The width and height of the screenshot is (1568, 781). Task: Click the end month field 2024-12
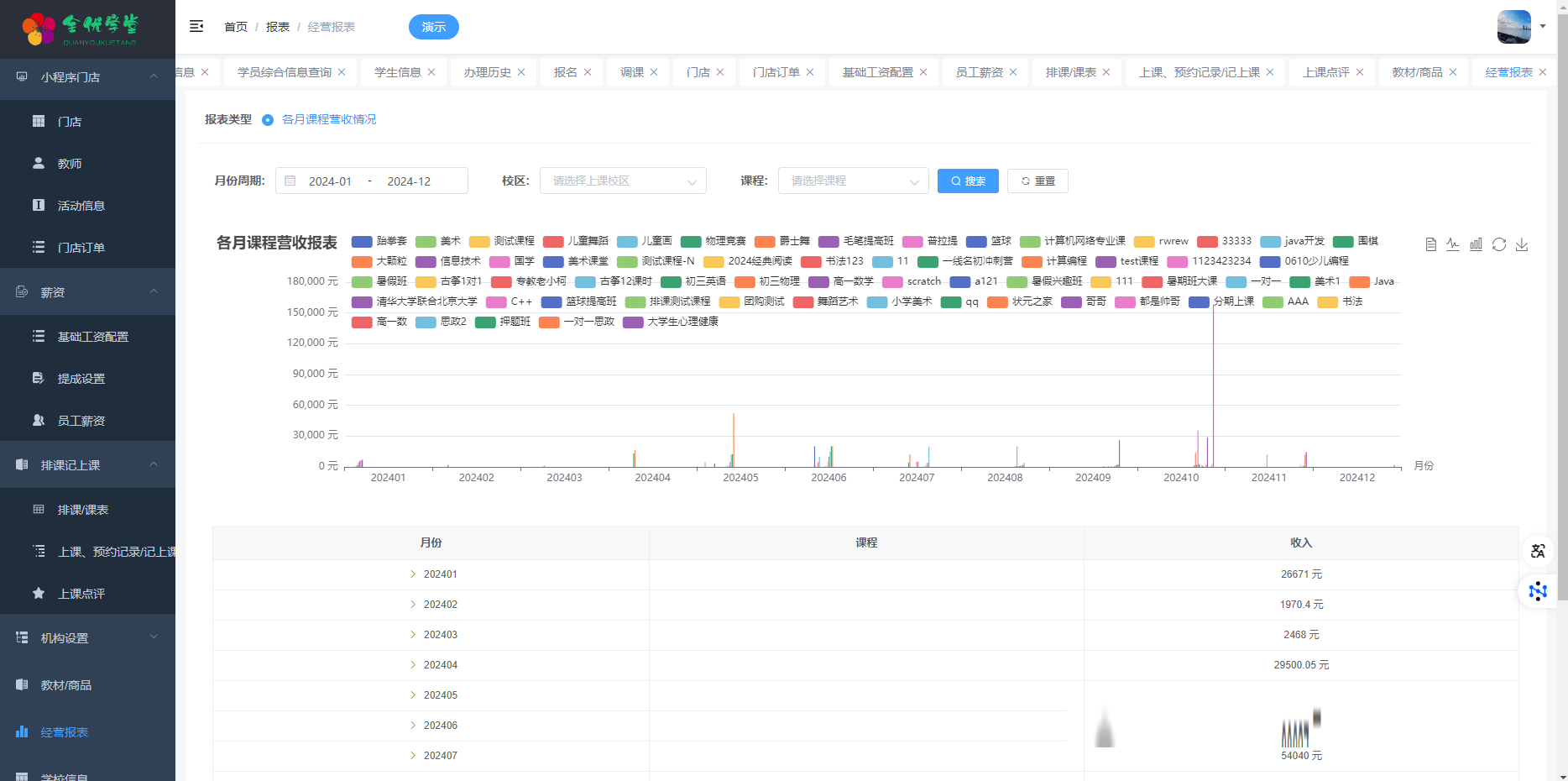tap(409, 181)
